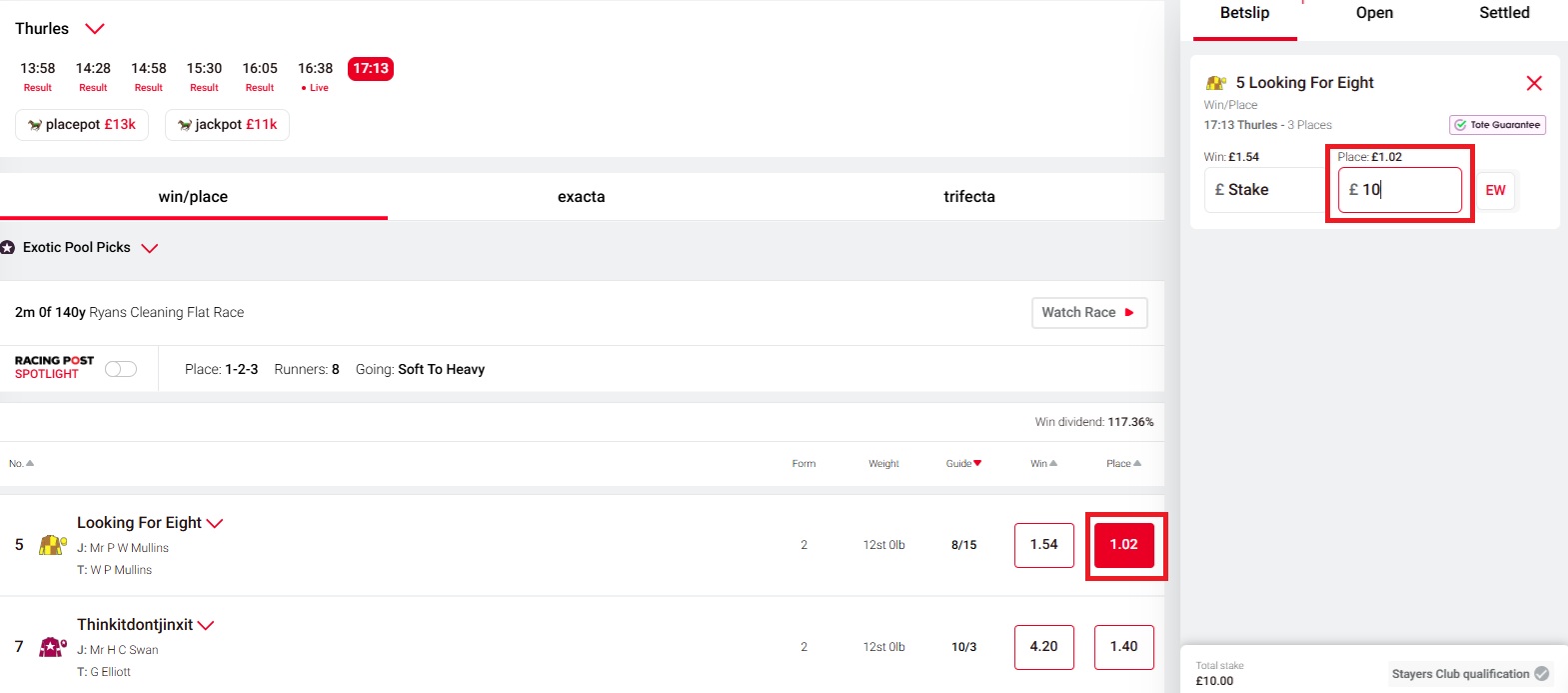The height and width of the screenshot is (693, 1568).
Task: Click the horse icon on the jackpot button
Action: (184, 125)
